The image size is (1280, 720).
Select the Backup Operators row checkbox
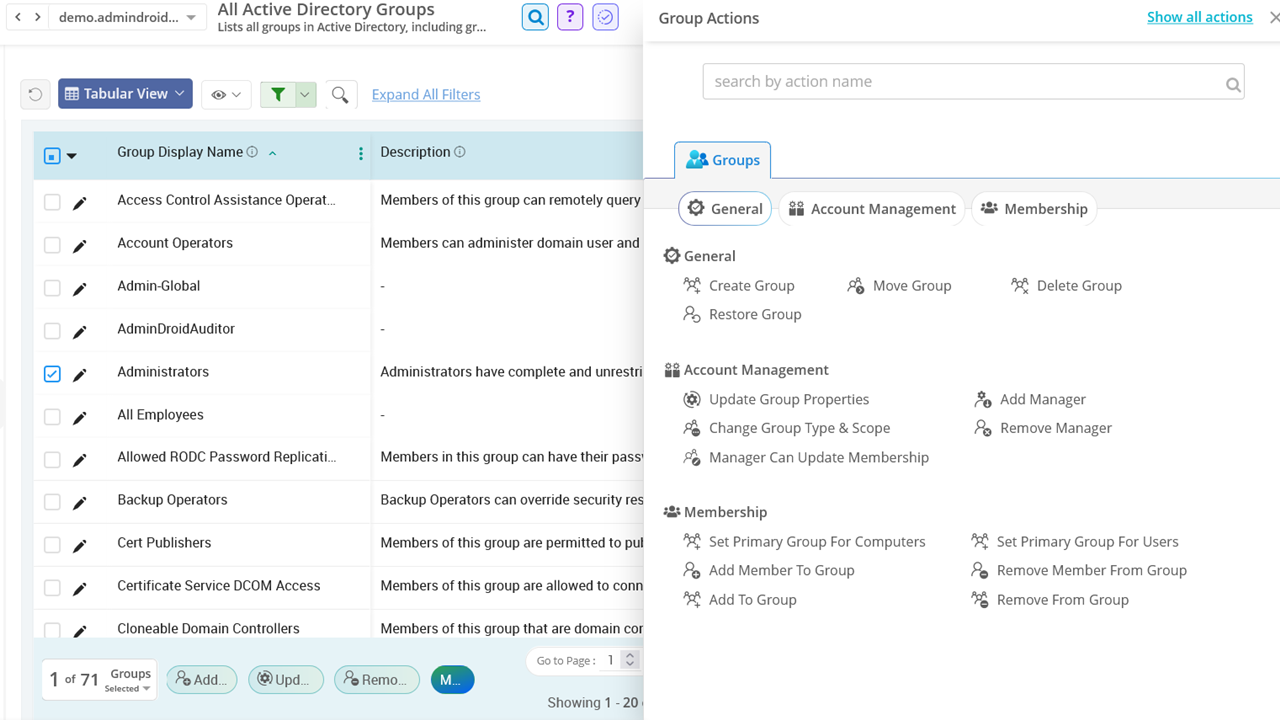(x=52, y=500)
